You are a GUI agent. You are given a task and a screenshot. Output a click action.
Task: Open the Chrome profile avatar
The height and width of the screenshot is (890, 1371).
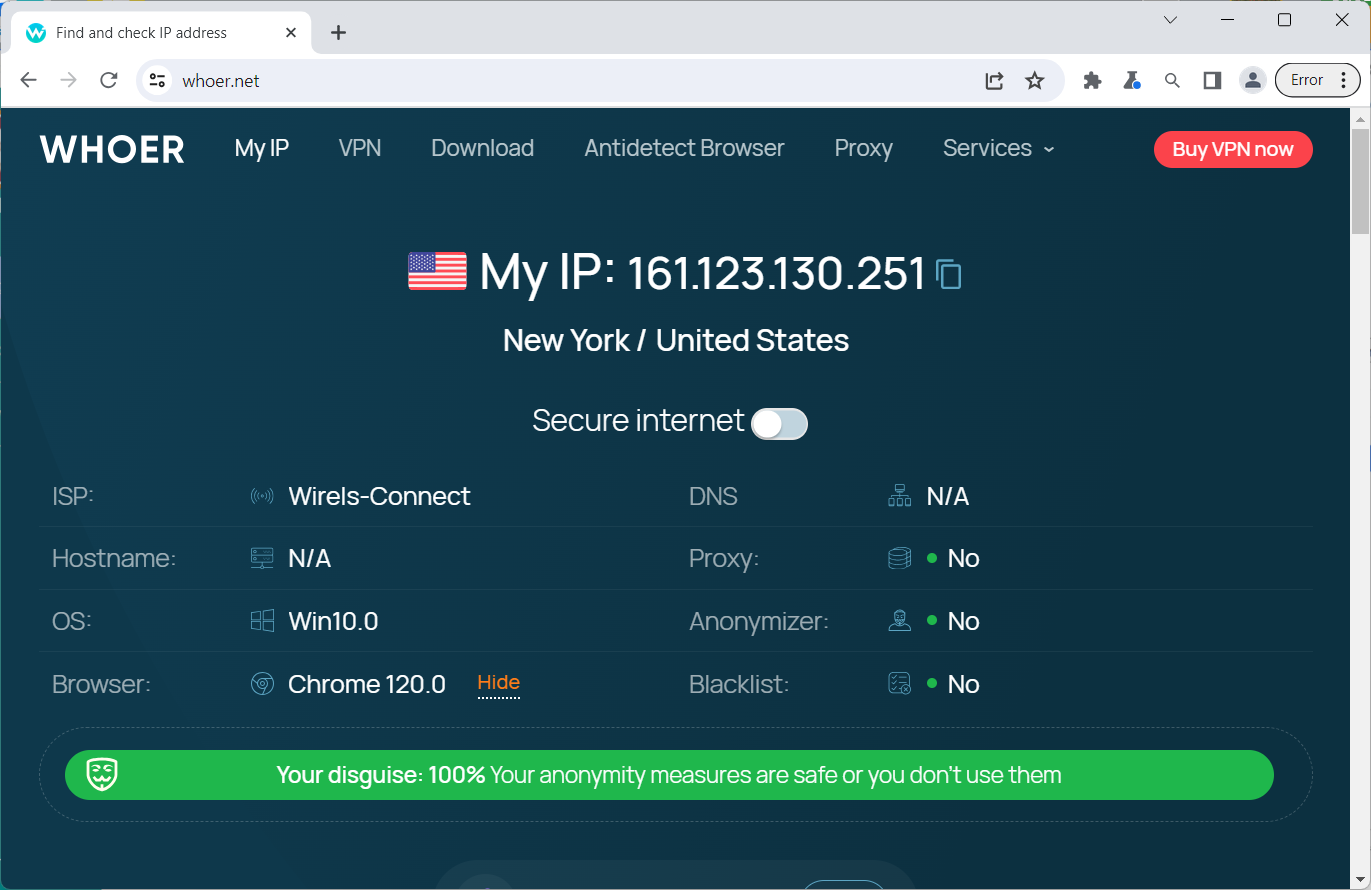(1253, 81)
